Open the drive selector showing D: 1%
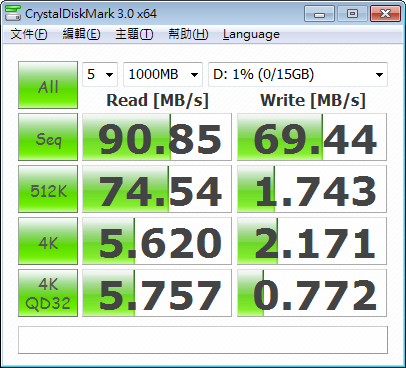This screenshot has width=406, height=368. pos(298,74)
